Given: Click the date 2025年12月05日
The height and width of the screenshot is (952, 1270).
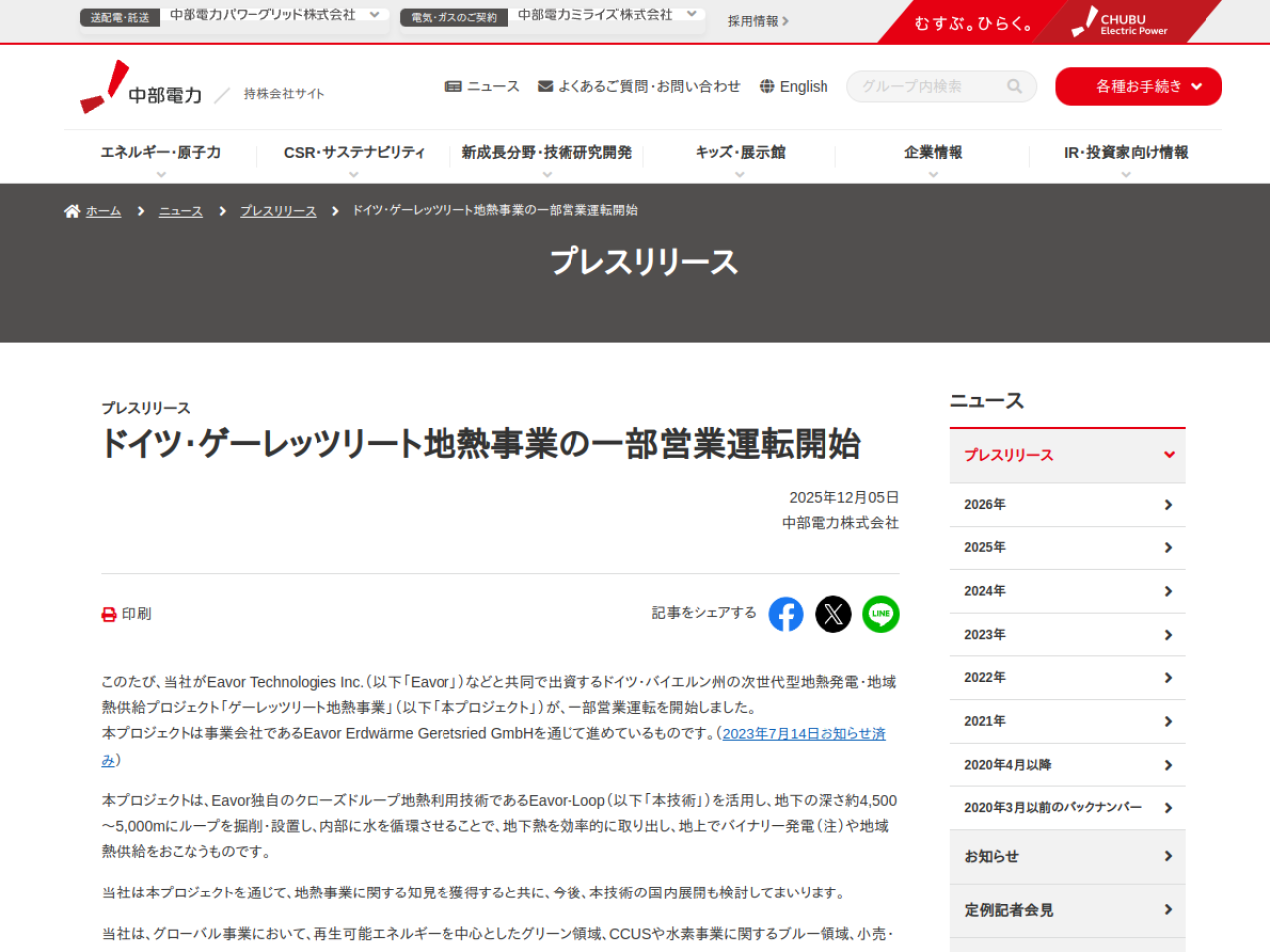Looking at the screenshot, I should (x=843, y=497).
